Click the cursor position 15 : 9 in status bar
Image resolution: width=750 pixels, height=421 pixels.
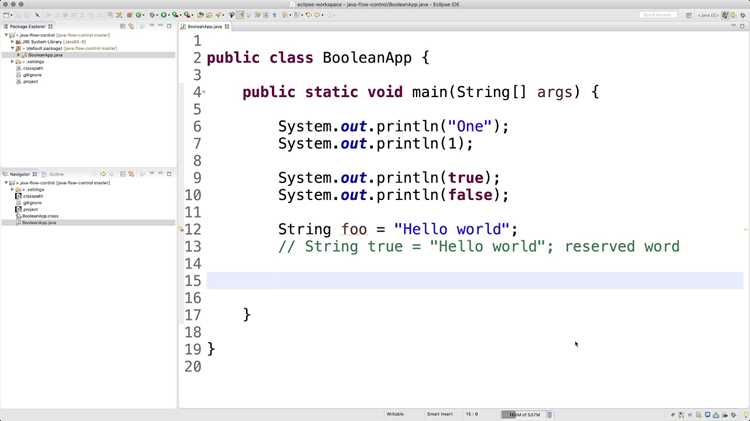472,414
